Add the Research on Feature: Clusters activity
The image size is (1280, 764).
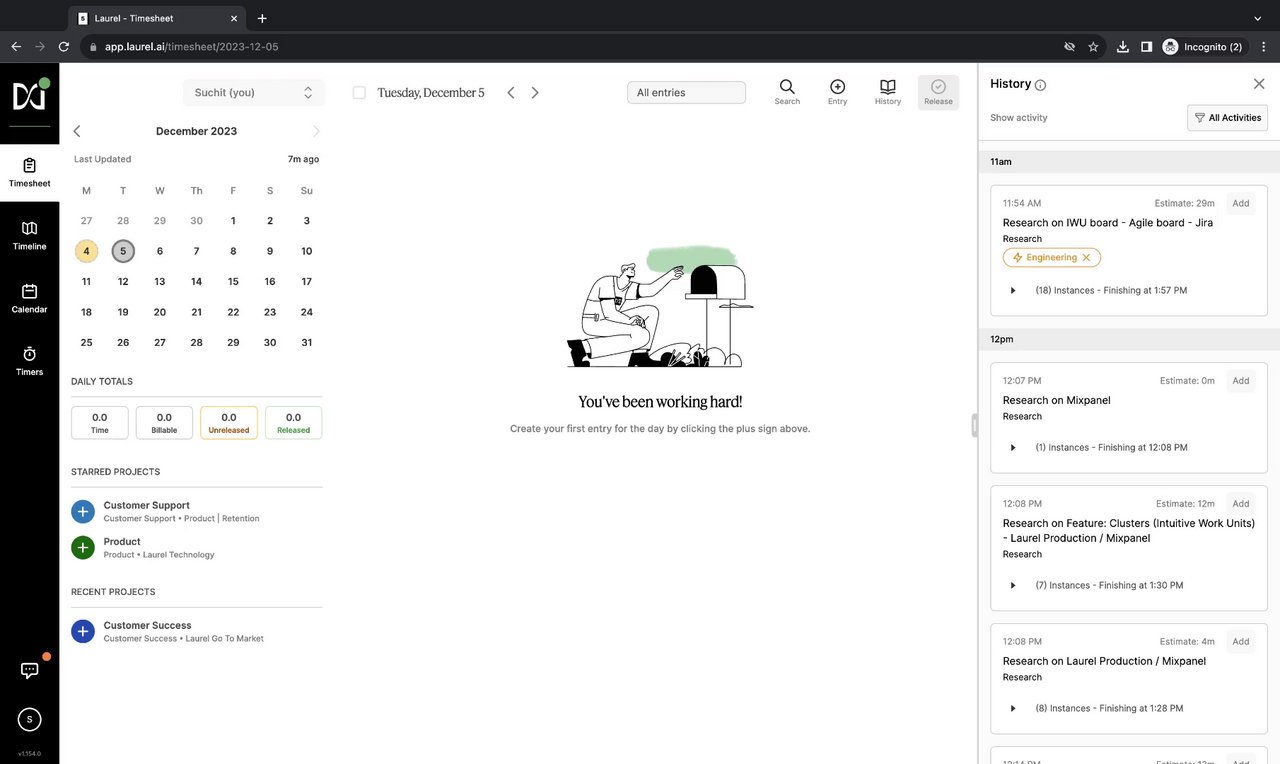point(1241,503)
